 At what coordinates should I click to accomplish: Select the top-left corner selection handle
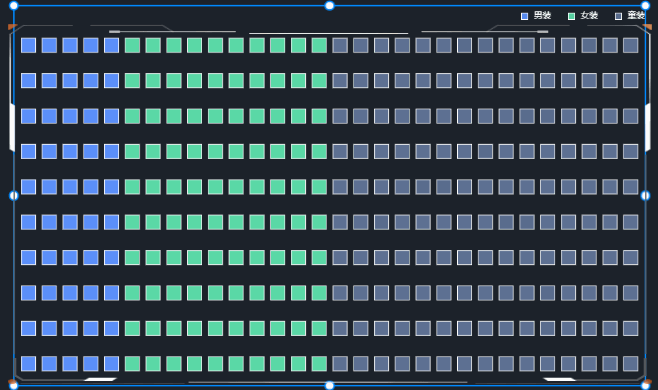point(13,5)
